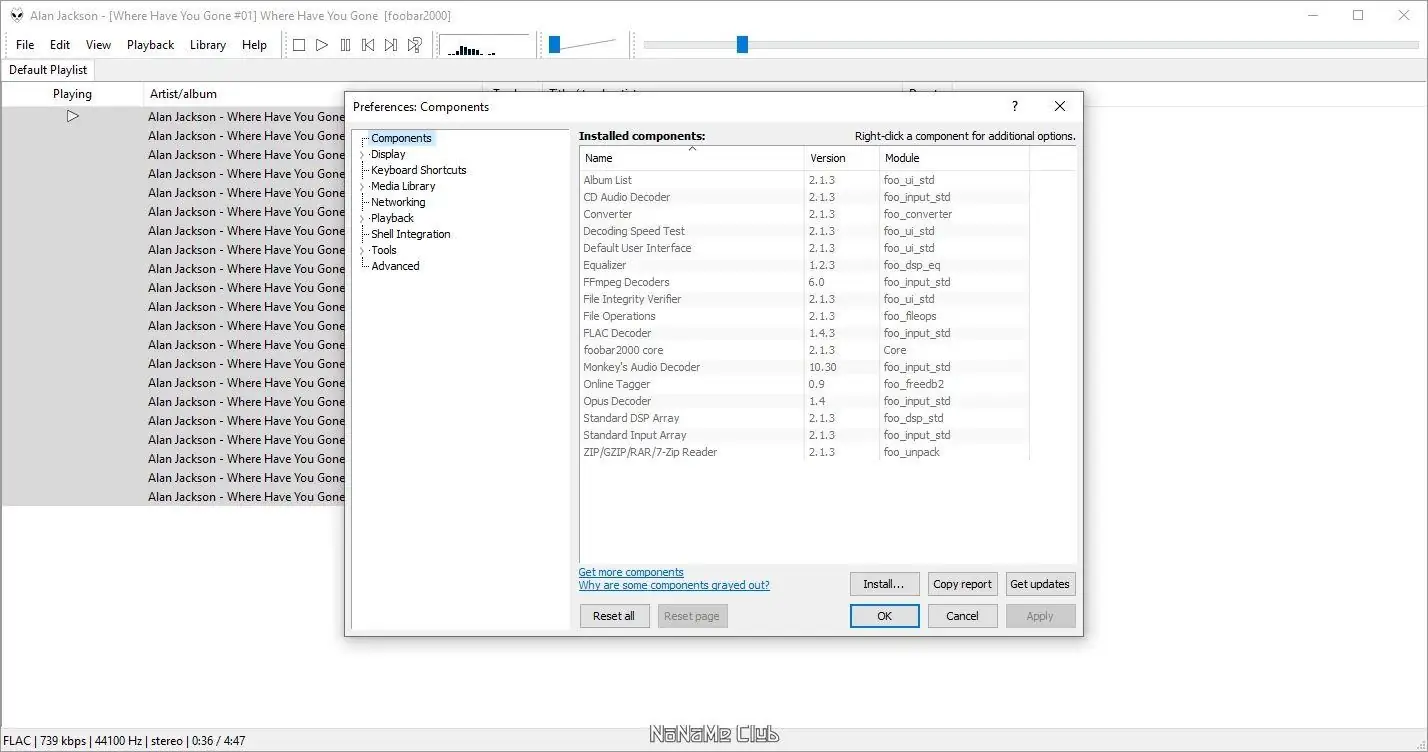Screen dimensions: 1428x752
Task: Select the Display page in preferences tree
Action: 388,154
